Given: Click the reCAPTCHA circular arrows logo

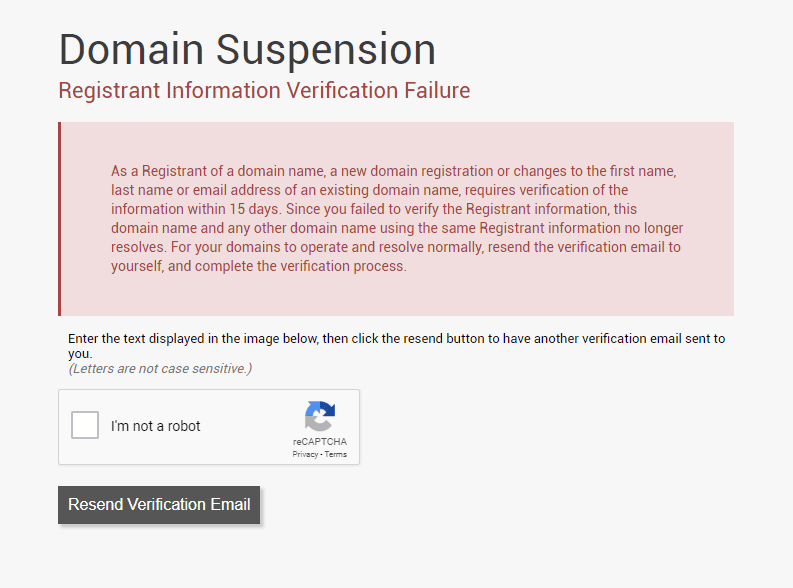Looking at the screenshot, I should click(320, 416).
